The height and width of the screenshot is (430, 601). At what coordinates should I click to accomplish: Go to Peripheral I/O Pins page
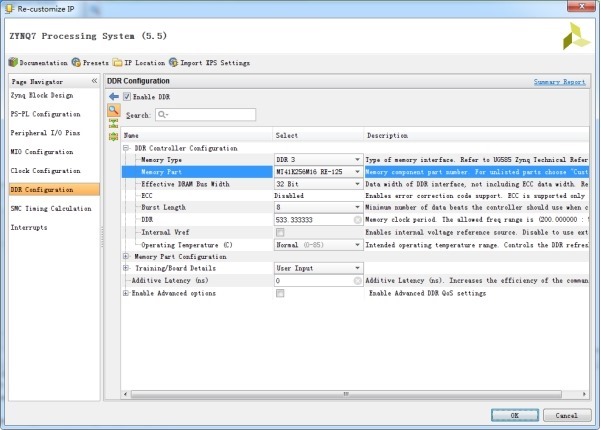45,133
